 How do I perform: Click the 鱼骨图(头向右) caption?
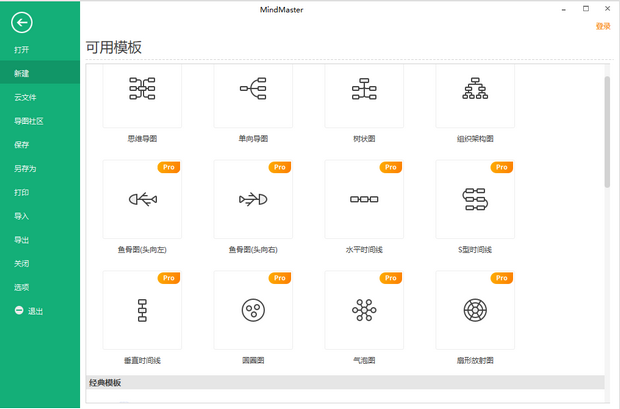click(253, 250)
